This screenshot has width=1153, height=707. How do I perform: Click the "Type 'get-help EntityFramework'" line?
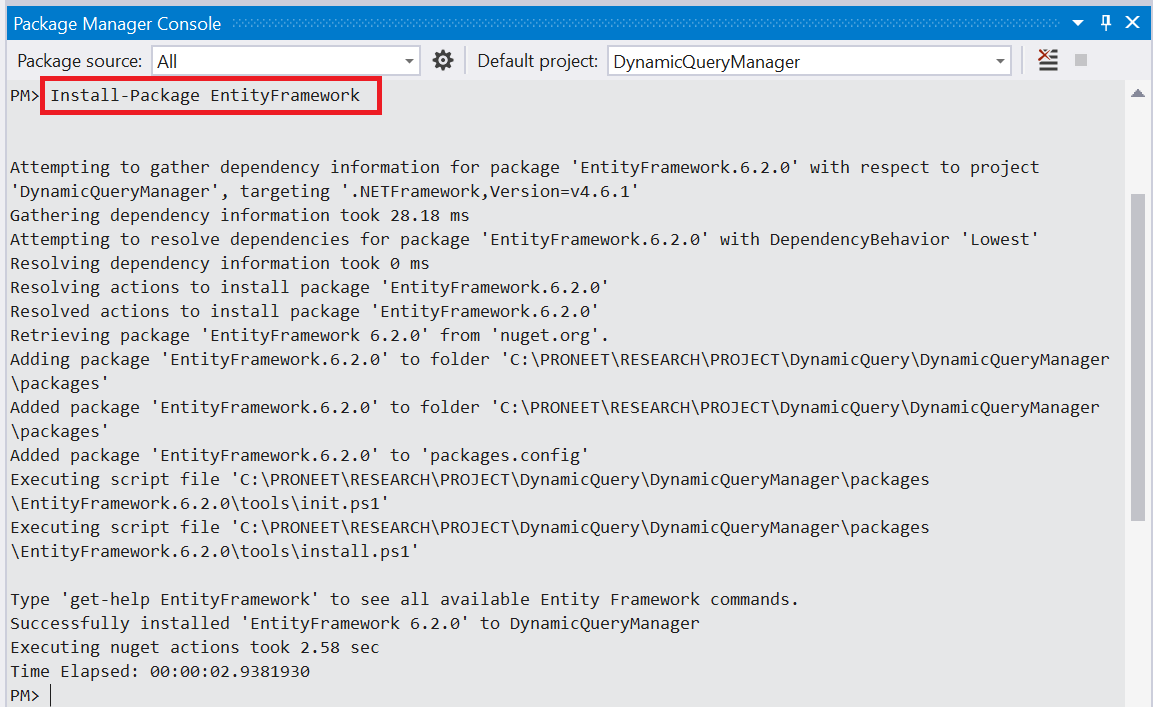click(404, 600)
